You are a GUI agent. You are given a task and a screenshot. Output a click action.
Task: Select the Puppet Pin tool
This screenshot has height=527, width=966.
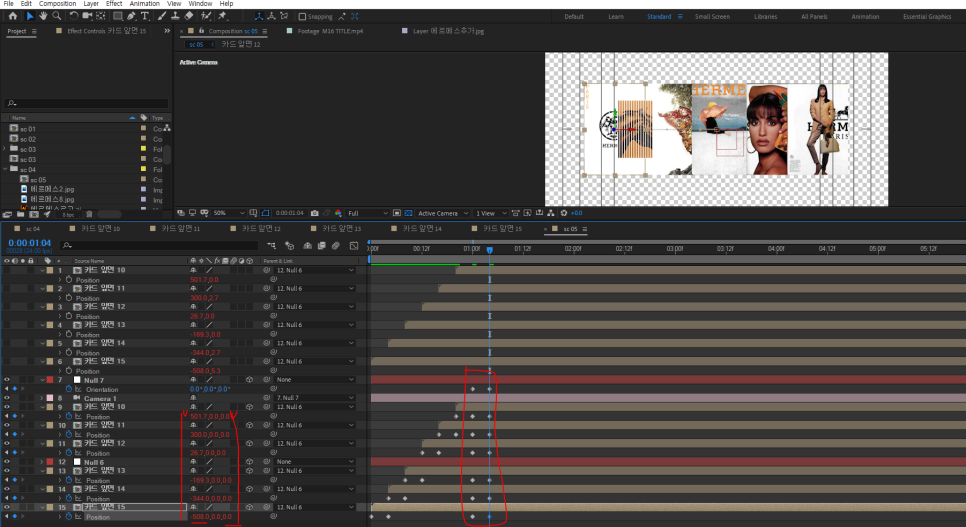point(222,16)
